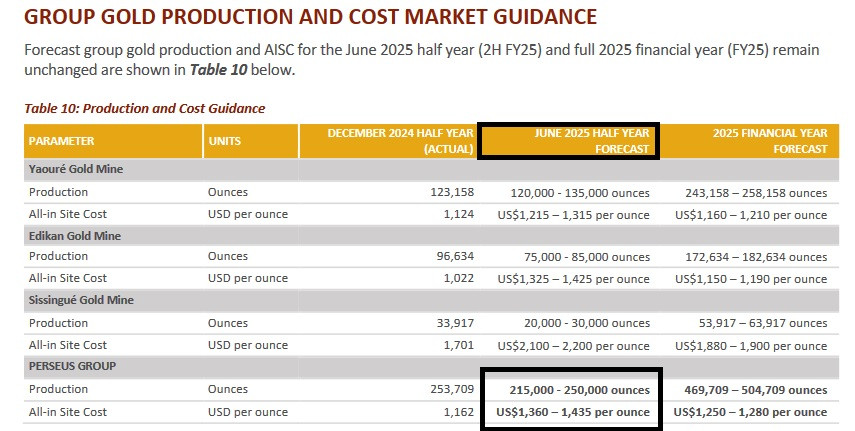Click the value '33,917'
Screen dimensions: 855x431
coord(455,323)
